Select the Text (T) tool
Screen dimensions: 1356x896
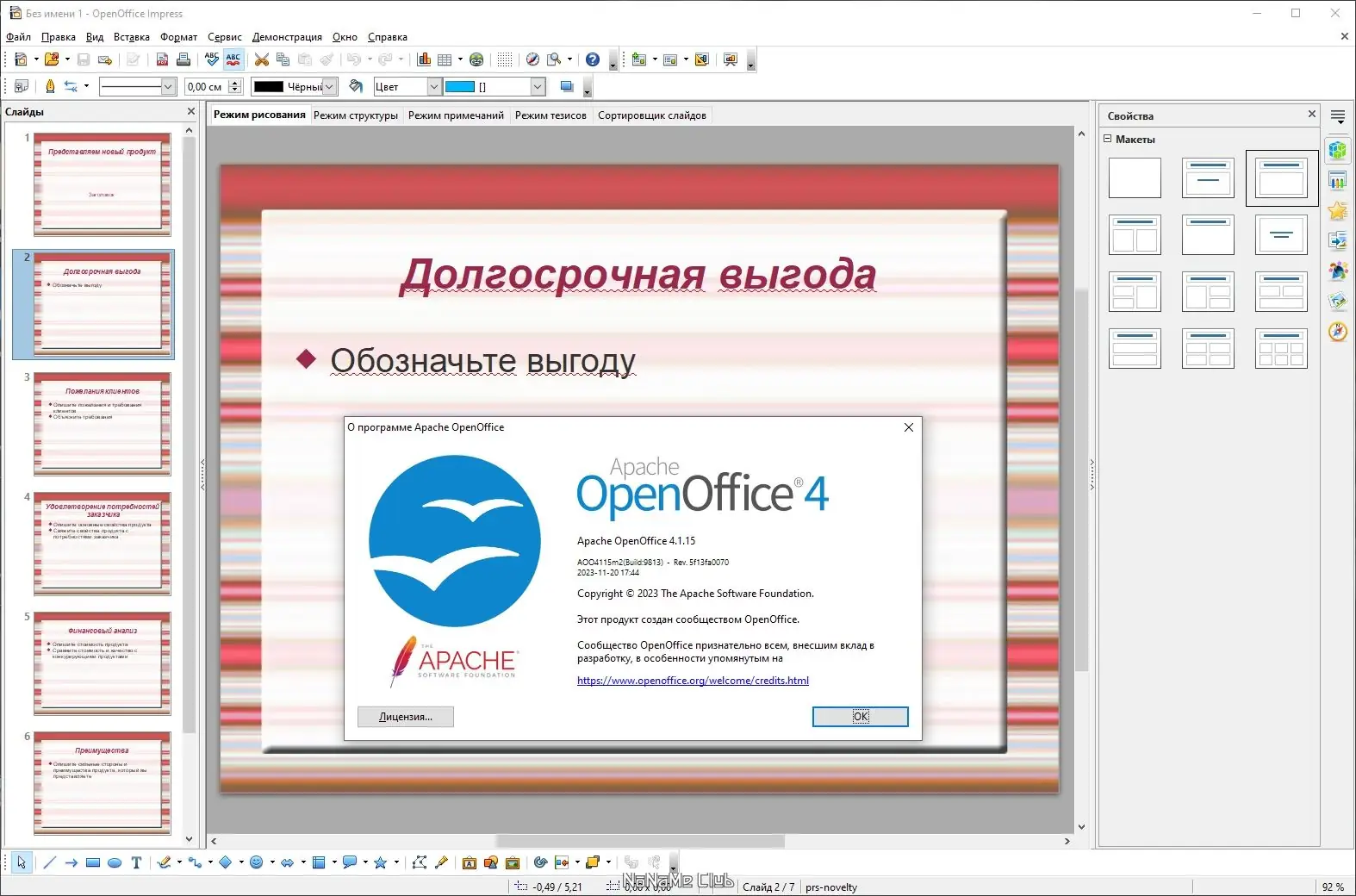tap(136, 862)
